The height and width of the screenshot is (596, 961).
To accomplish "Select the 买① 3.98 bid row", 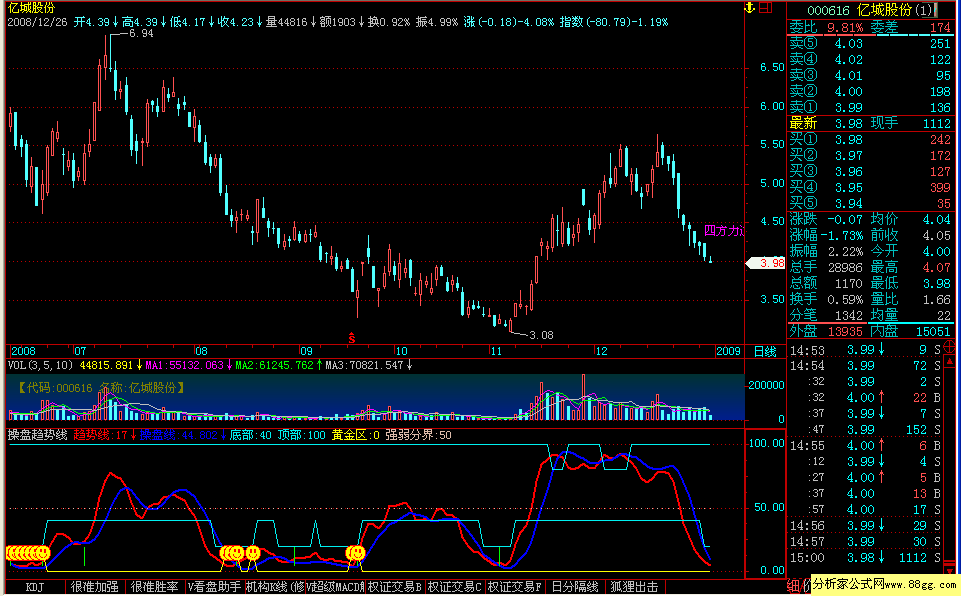I will point(870,140).
